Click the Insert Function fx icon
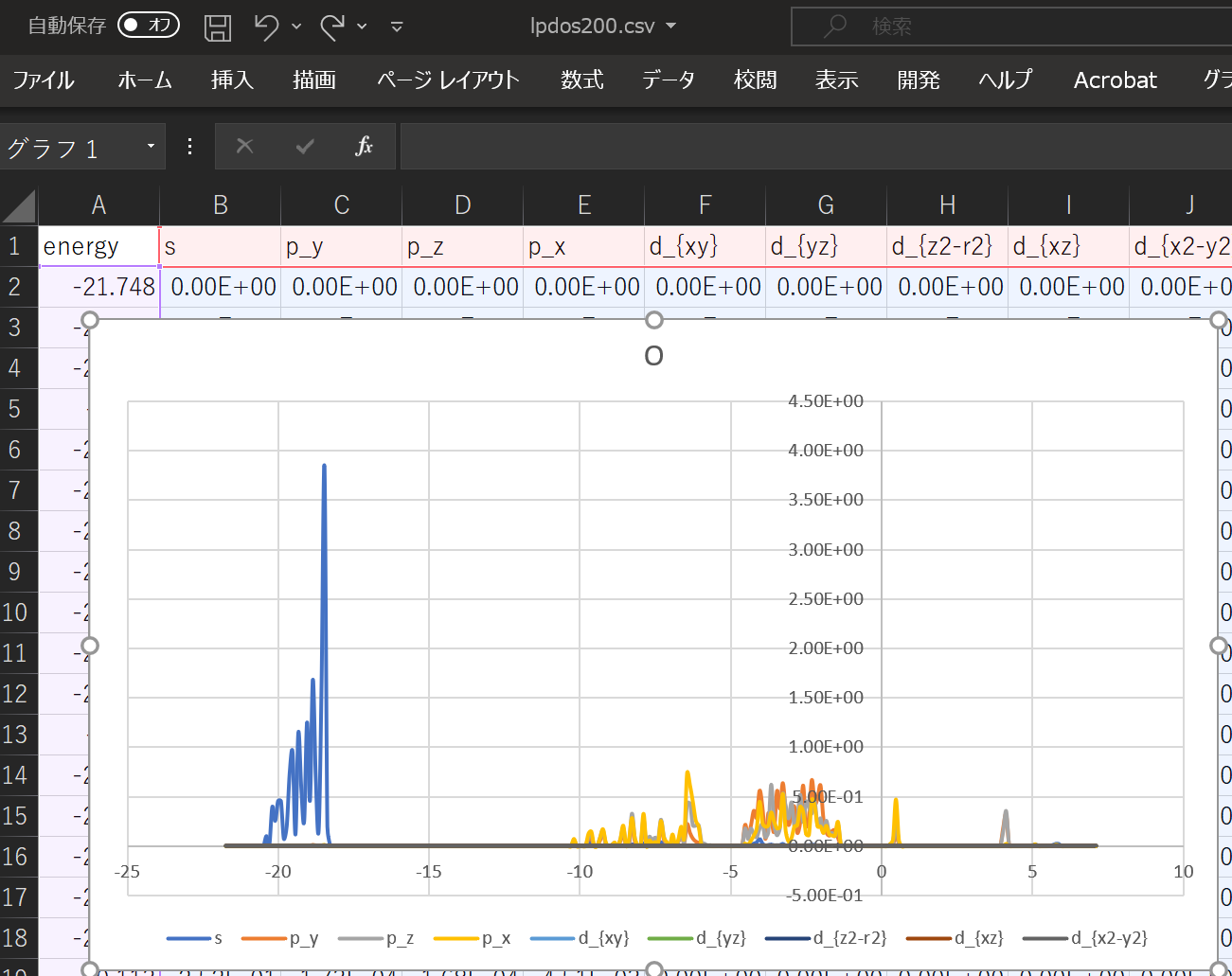The height and width of the screenshot is (976, 1232). 365,146
